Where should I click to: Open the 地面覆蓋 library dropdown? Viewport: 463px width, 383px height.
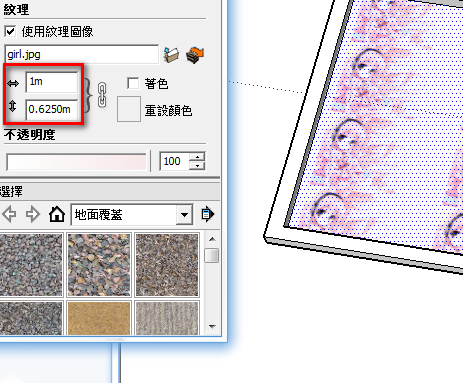184,214
